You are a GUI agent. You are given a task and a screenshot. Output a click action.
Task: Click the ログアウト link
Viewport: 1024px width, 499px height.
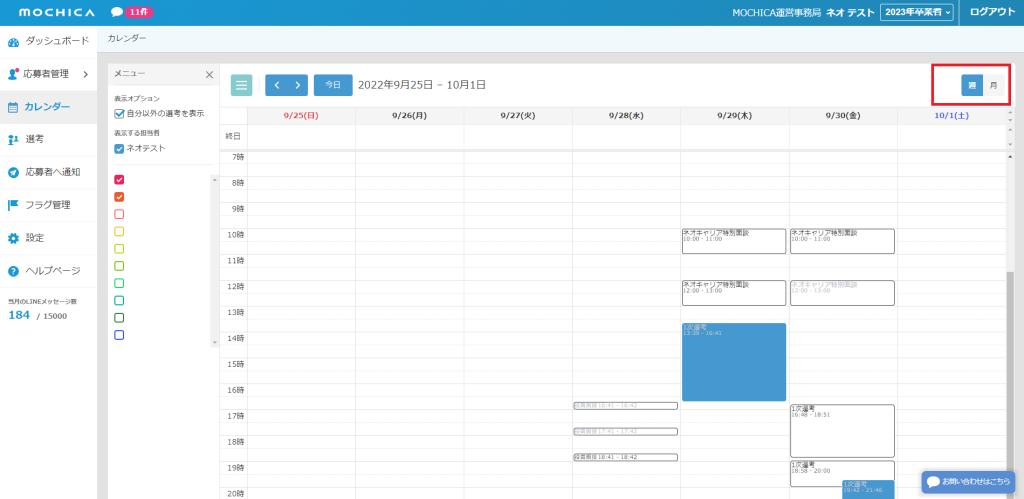992,12
